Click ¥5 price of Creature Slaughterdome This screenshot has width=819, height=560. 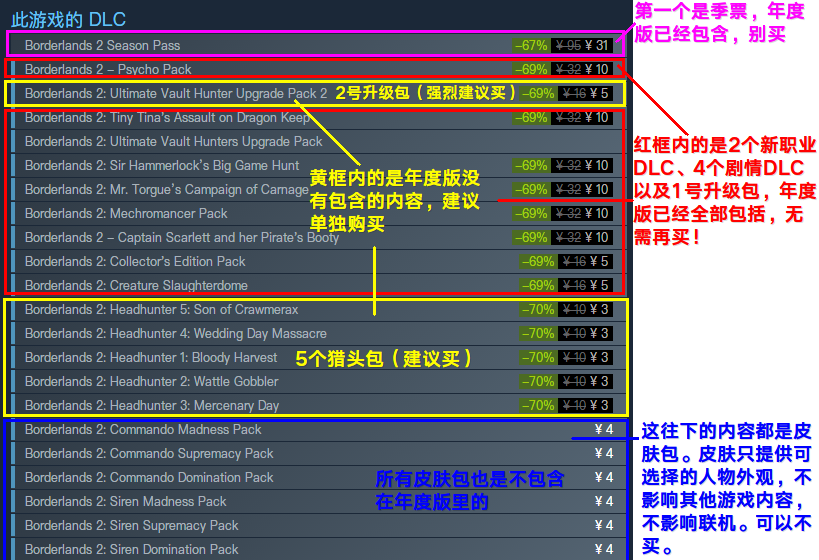point(600,286)
